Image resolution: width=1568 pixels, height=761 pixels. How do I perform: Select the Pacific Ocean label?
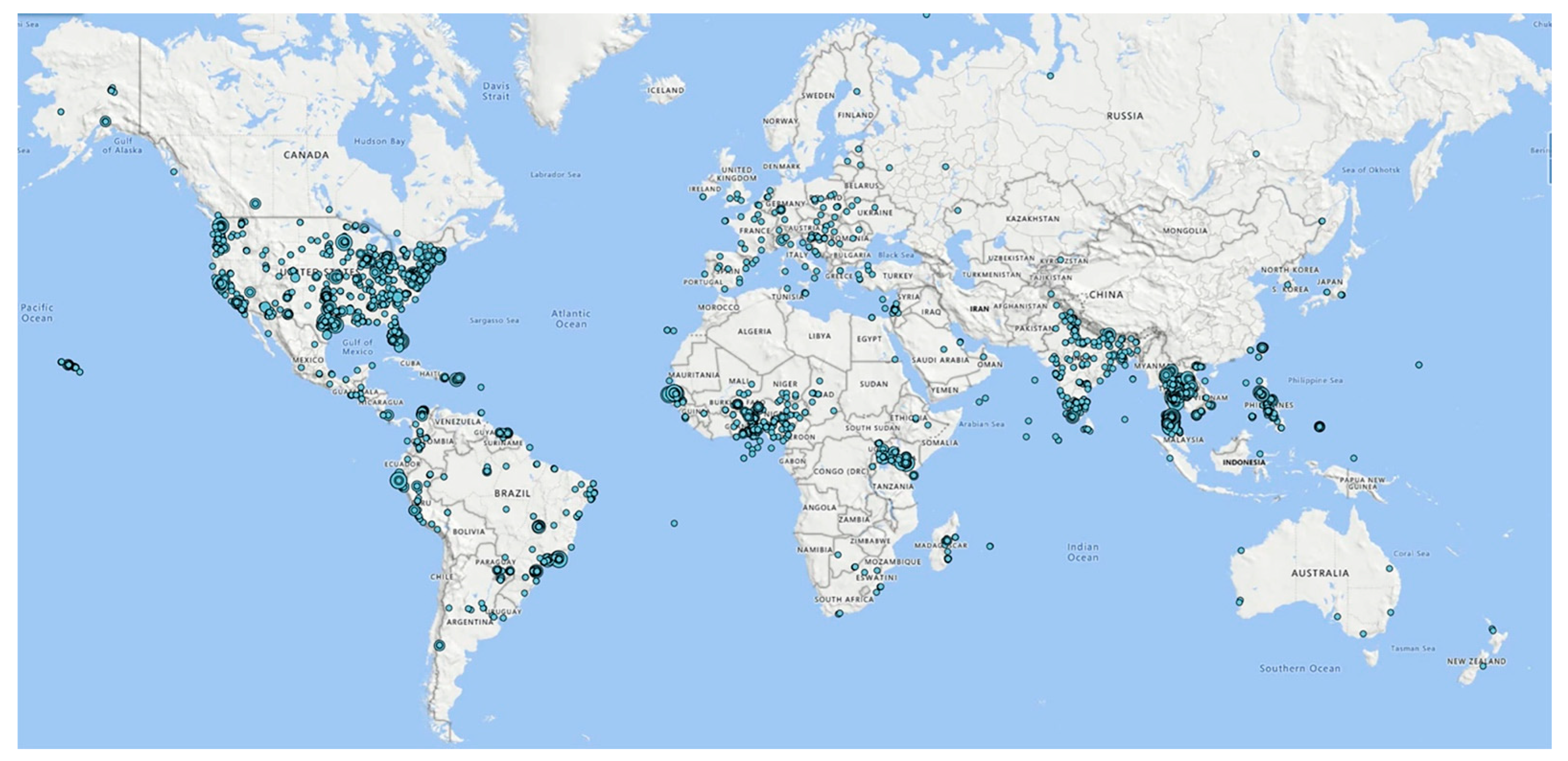37,313
